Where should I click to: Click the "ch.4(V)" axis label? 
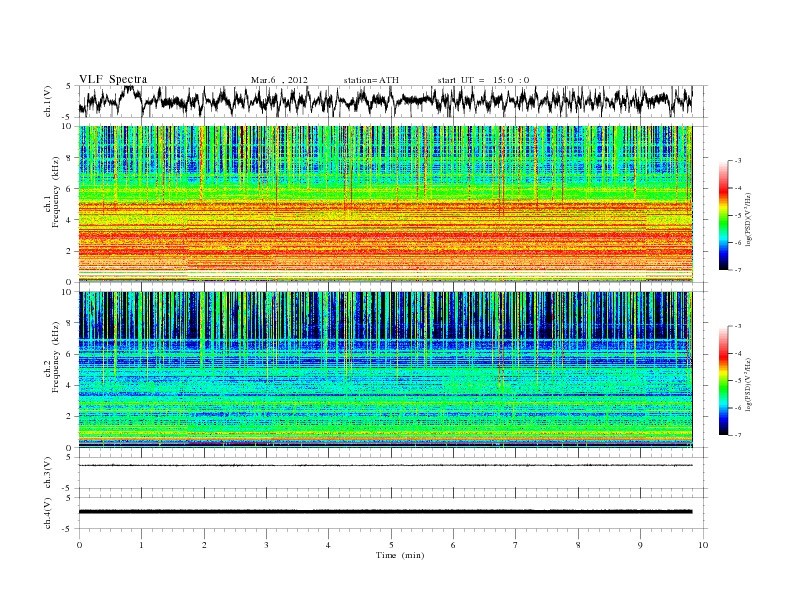[x=48, y=514]
